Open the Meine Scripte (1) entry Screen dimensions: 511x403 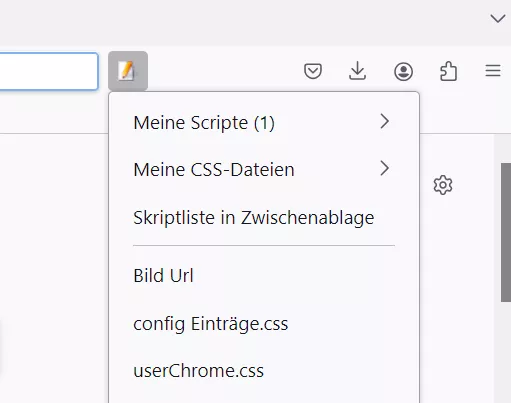pos(264,122)
